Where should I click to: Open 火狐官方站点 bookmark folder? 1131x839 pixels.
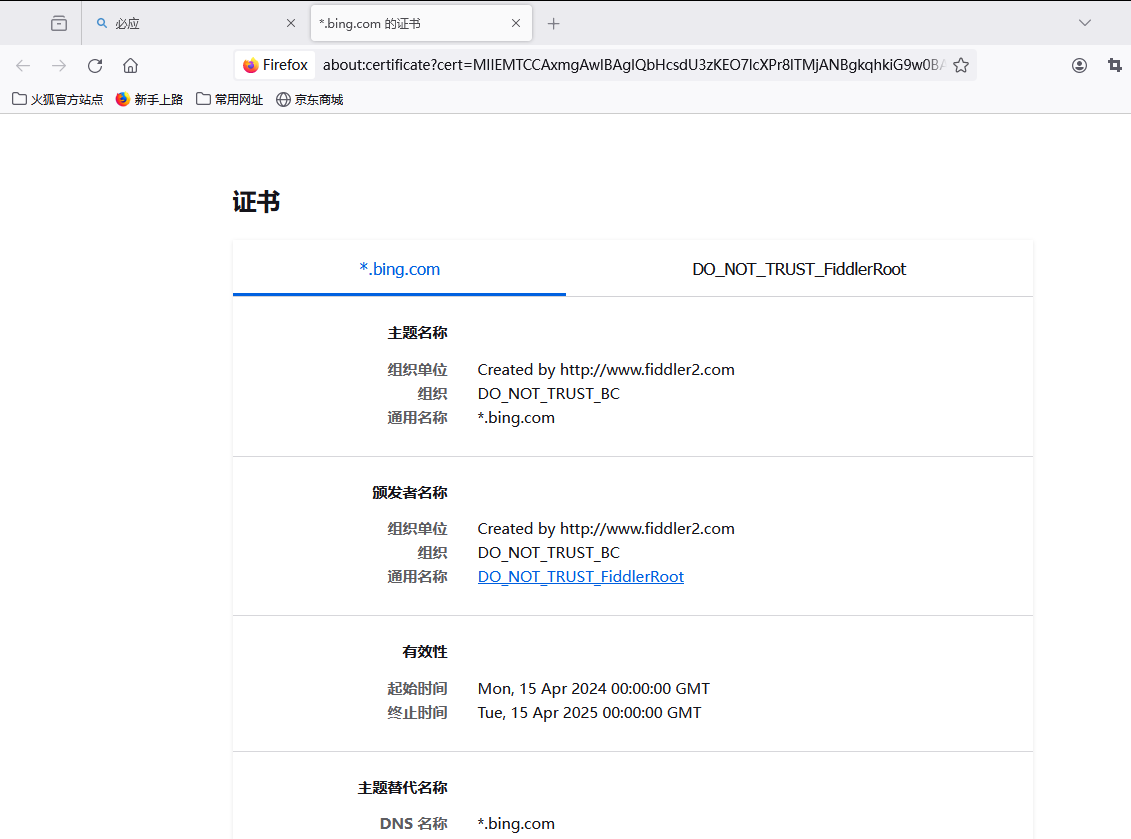click(x=58, y=100)
